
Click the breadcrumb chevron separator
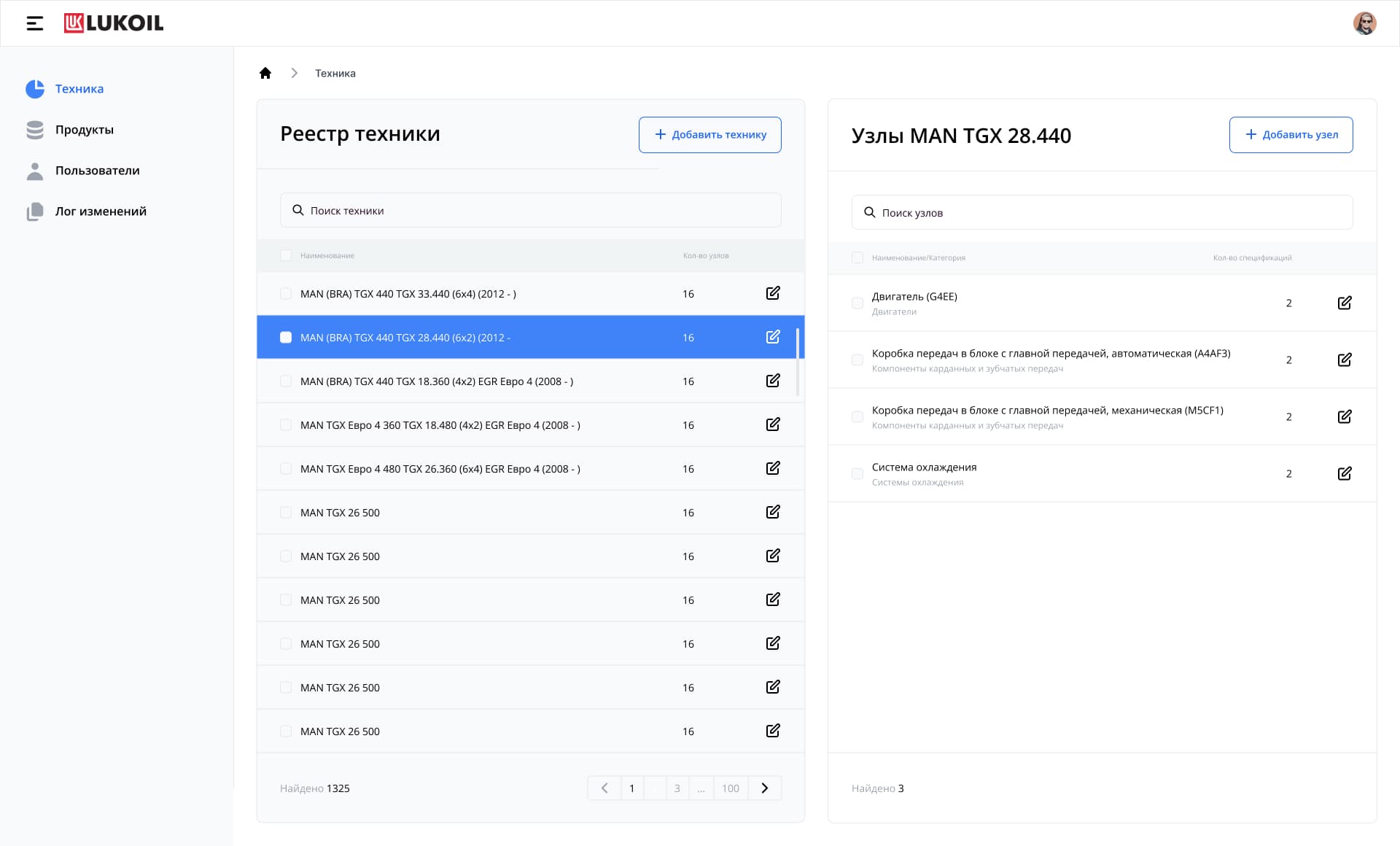pyautogui.click(x=294, y=73)
